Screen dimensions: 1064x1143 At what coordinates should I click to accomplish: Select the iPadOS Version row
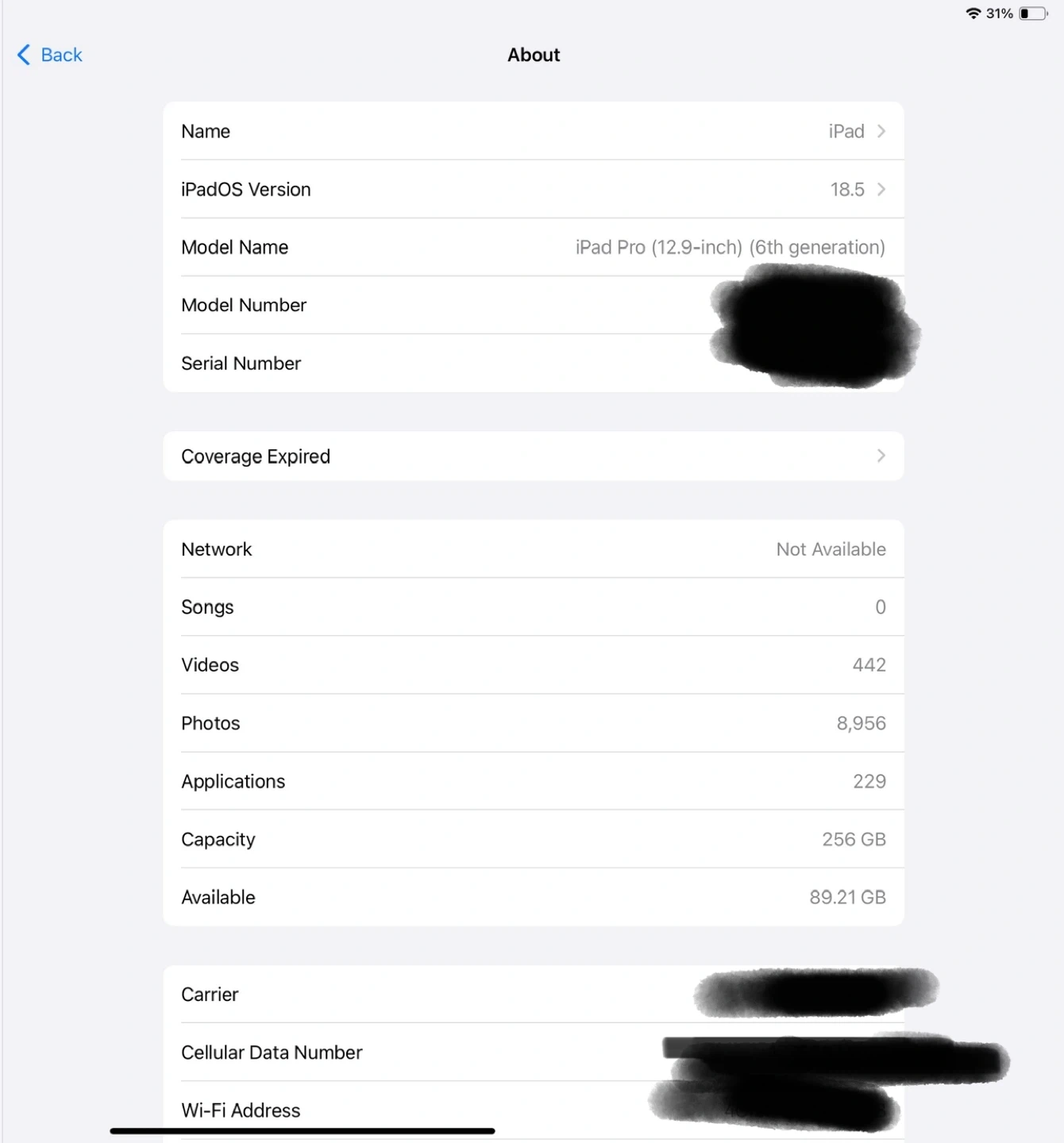click(x=534, y=189)
